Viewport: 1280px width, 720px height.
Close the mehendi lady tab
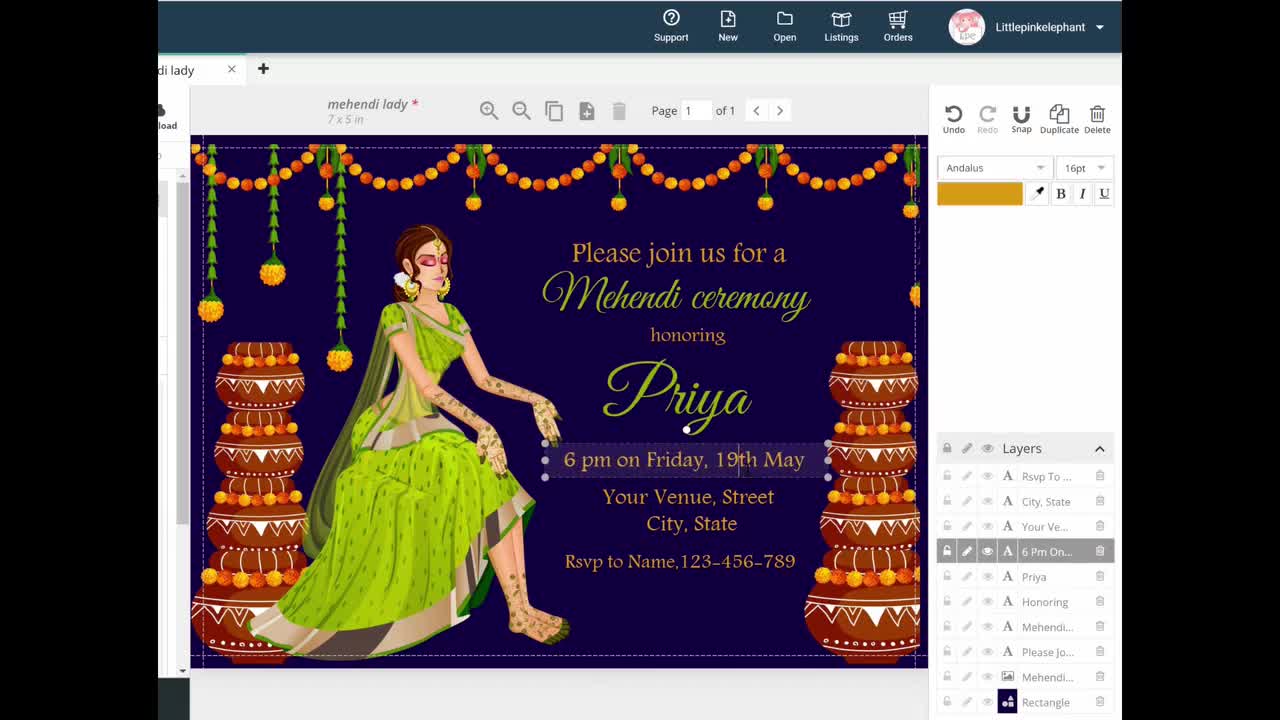231,69
